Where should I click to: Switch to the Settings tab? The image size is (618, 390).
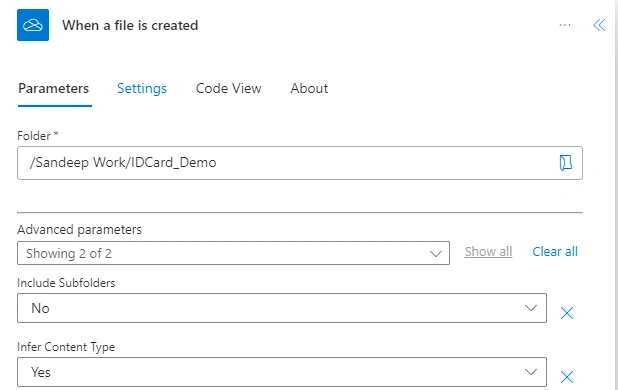coord(142,88)
